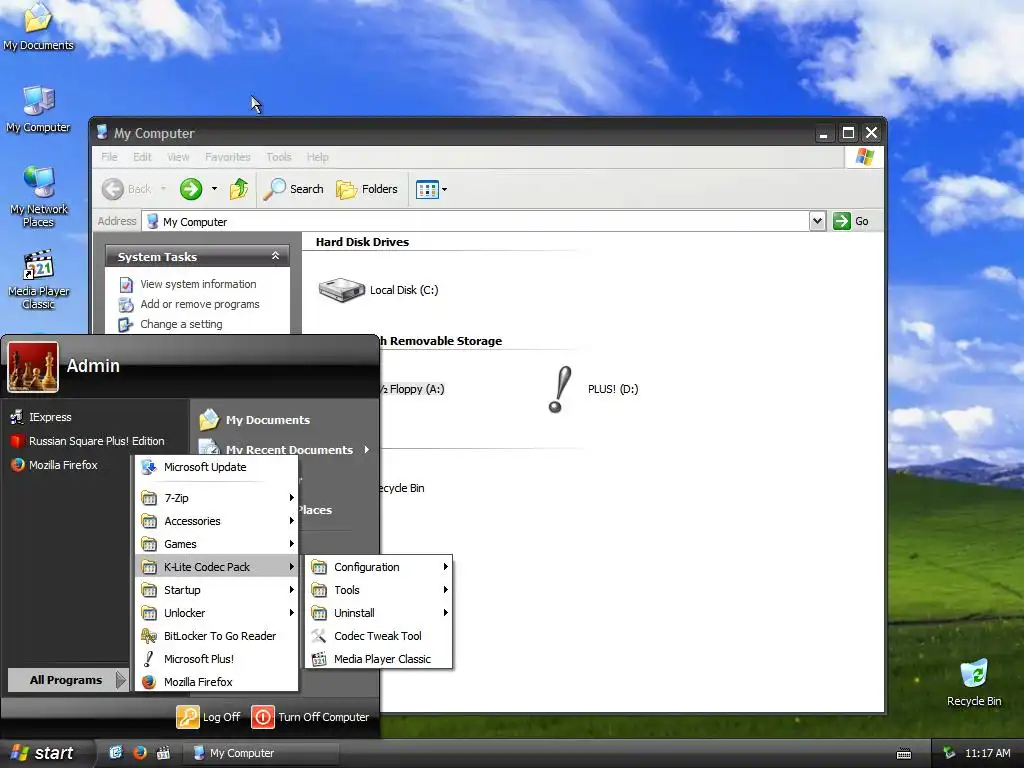Image resolution: width=1024 pixels, height=768 pixels.
Task: Open My Network Places desktop icon
Action: pos(39,196)
